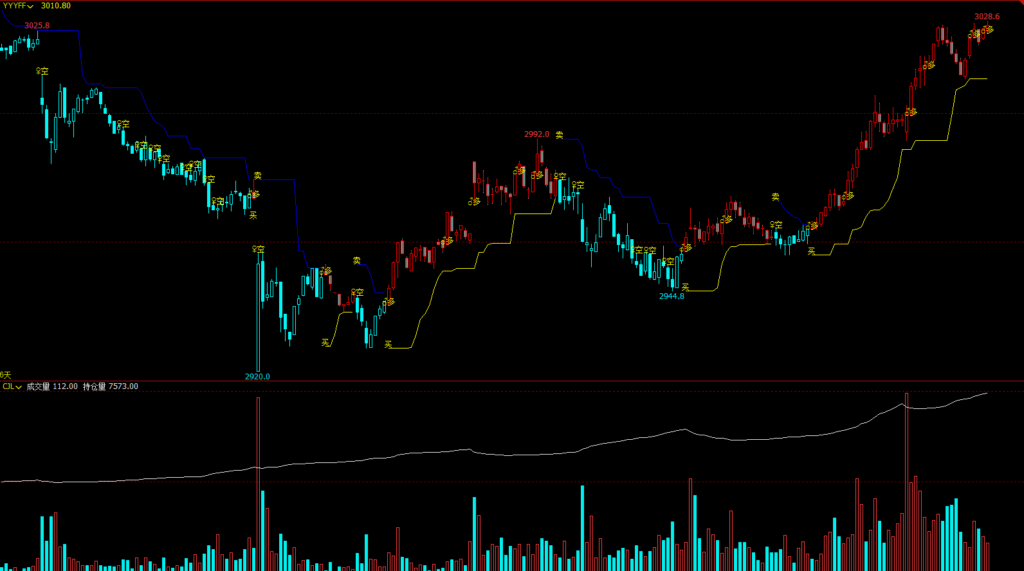This screenshot has height=571, width=1024.
Task: Click the 持仓量 7573.00 open interest readout
Action: pos(110,386)
